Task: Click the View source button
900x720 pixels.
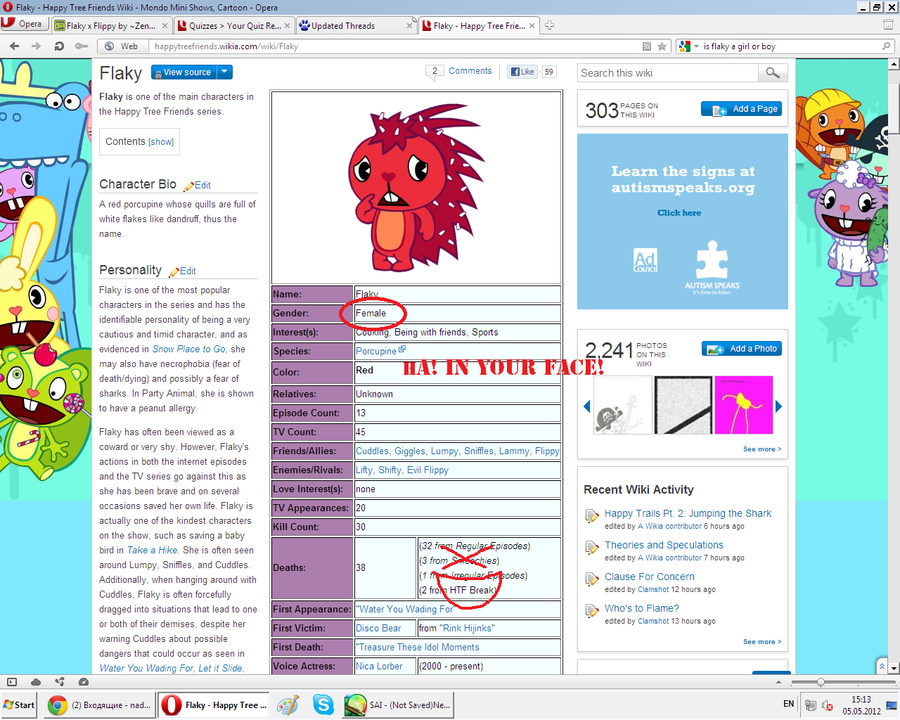Action: tap(184, 72)
